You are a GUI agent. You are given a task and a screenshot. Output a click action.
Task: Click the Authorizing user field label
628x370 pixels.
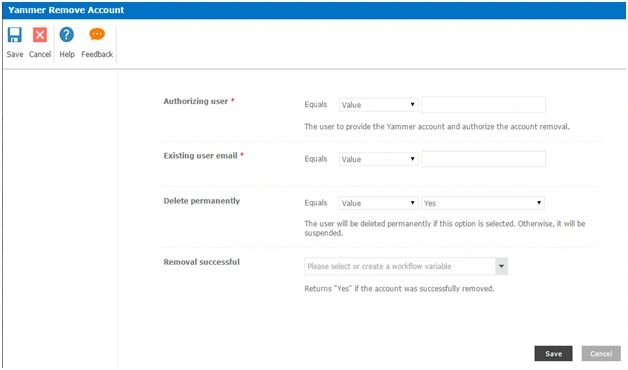tap(195, 101)
